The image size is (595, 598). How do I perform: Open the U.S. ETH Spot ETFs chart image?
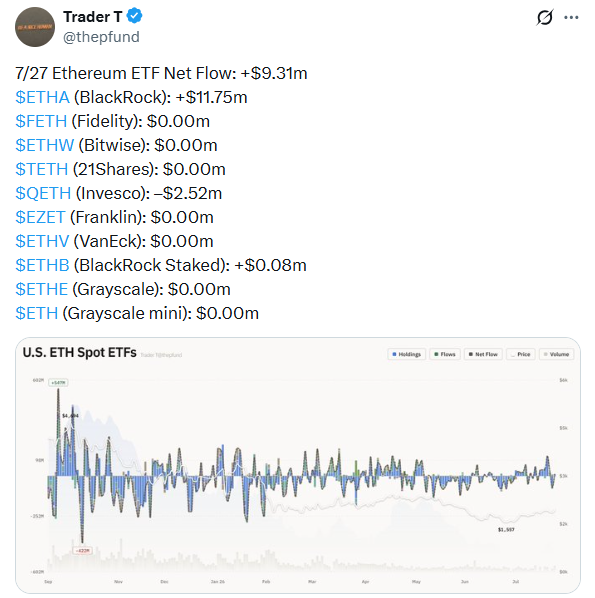pos(298,465)
